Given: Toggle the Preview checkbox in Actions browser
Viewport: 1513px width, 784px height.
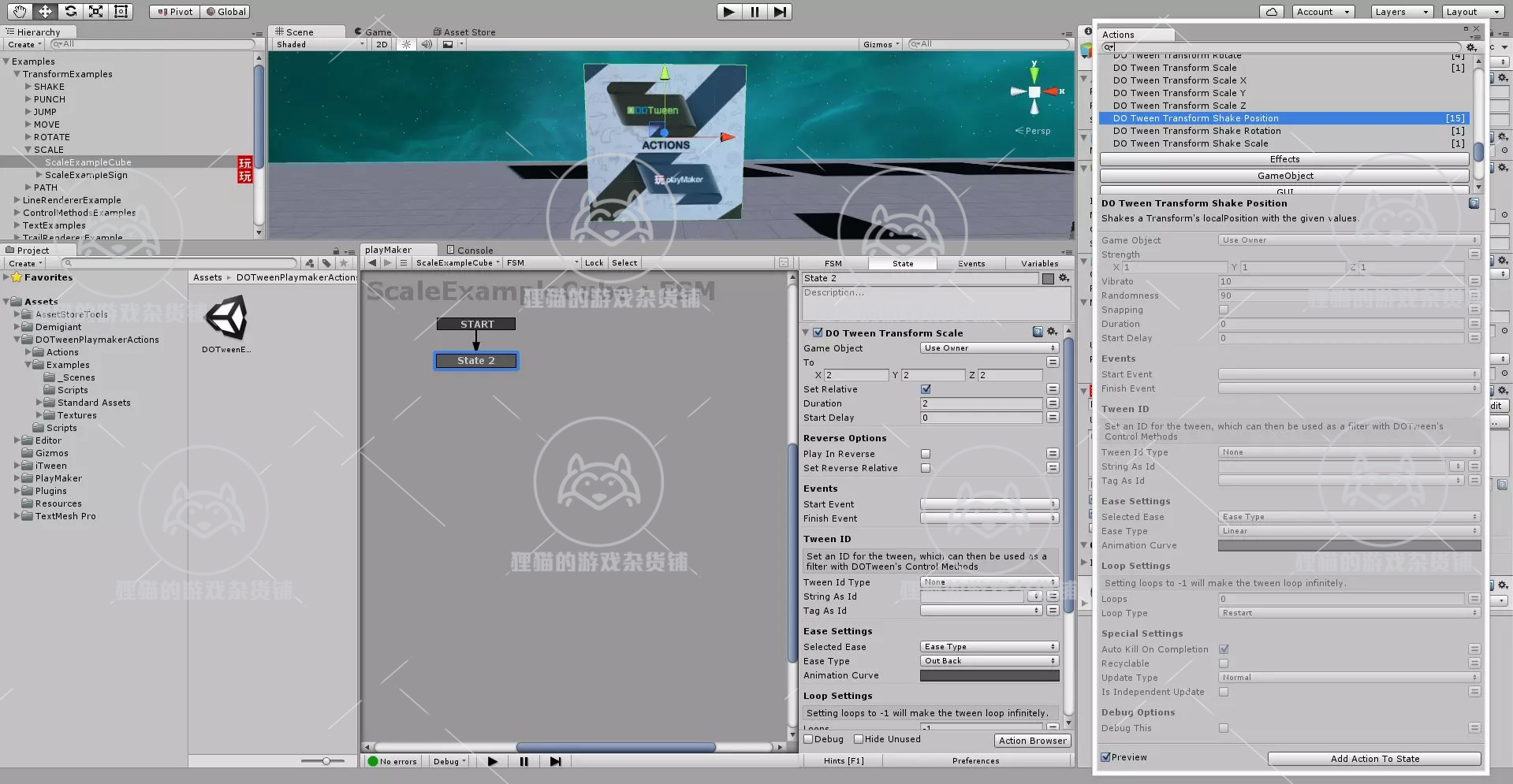Looking at the screenshot, I should [1106, 757].
